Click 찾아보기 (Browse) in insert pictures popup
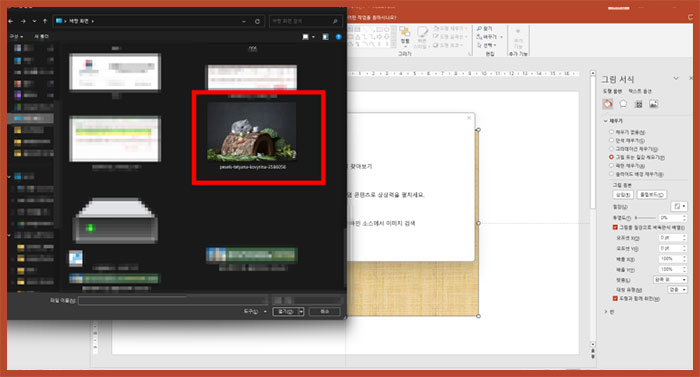 point(361,166)
